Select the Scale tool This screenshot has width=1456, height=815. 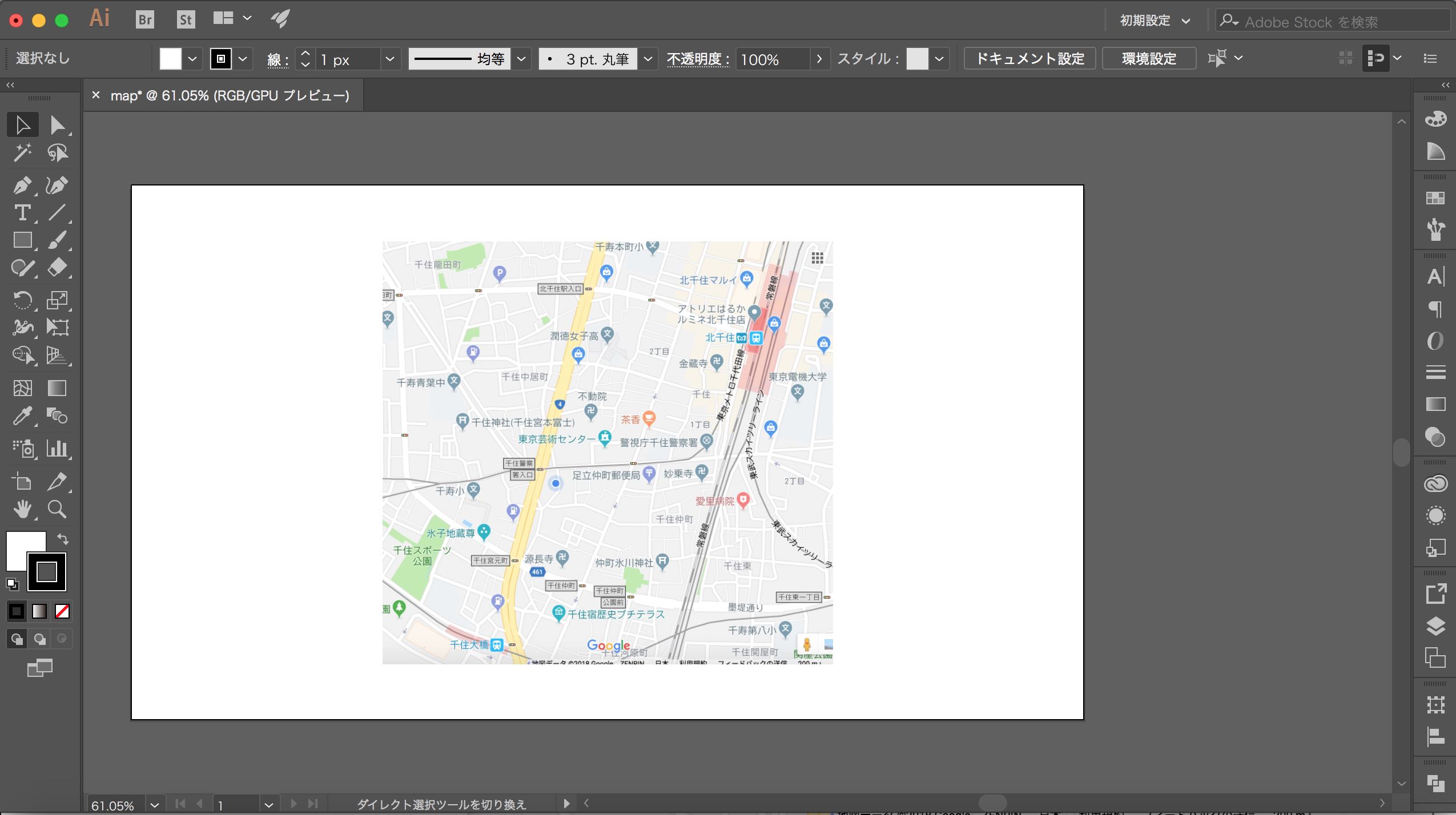click(57, 300)
